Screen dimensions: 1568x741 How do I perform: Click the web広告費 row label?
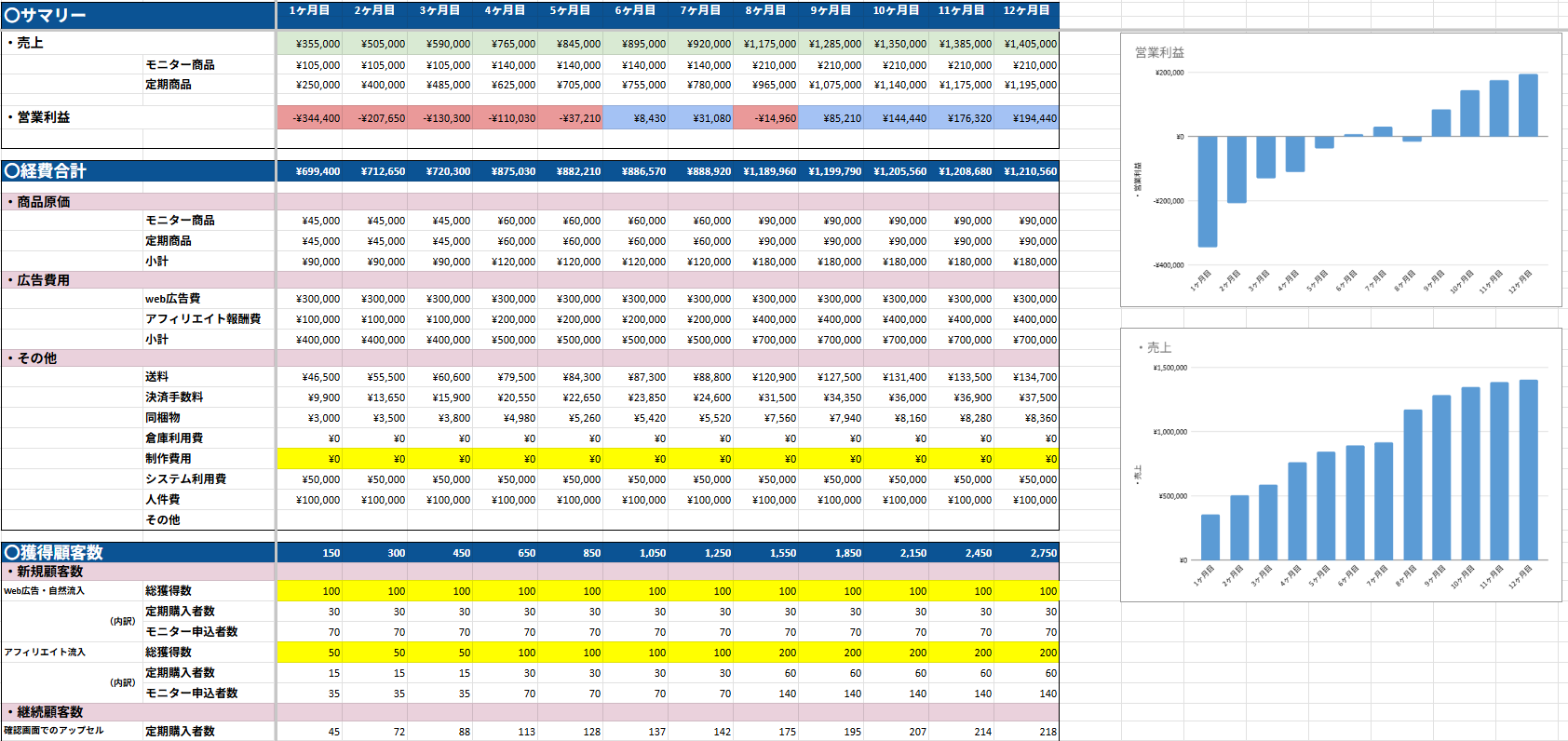tap(173, 299)
